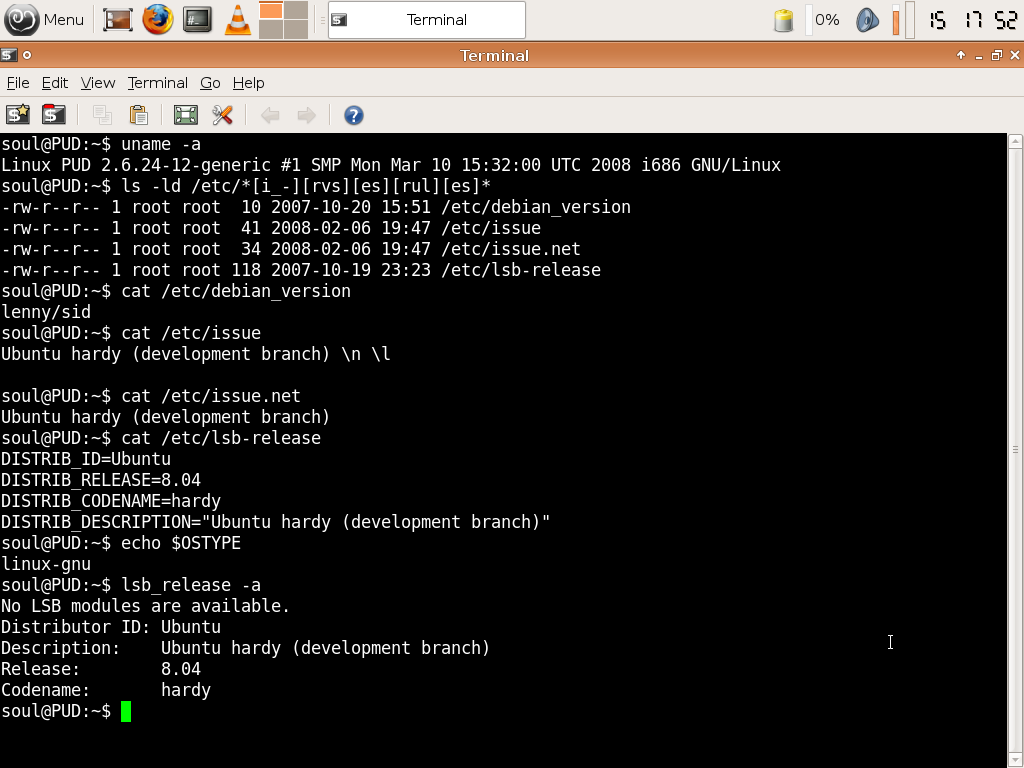Launch Firefox from panel

click(x=157, y=20)
